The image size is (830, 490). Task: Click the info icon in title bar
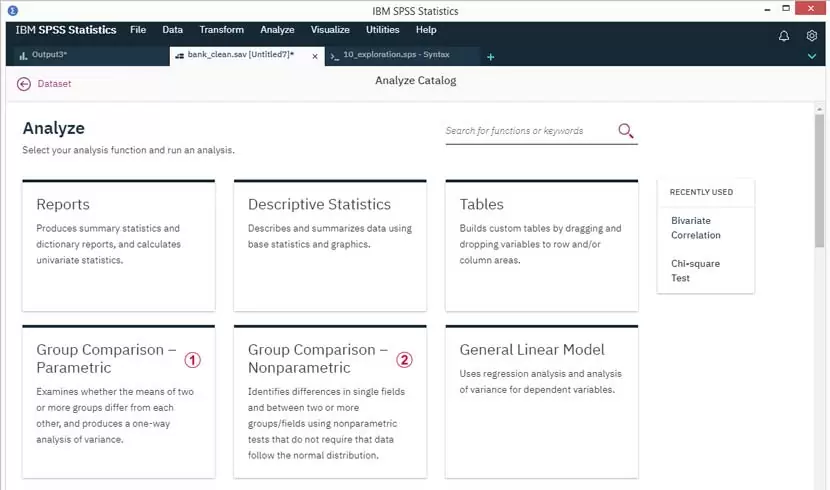coord(12,10)
